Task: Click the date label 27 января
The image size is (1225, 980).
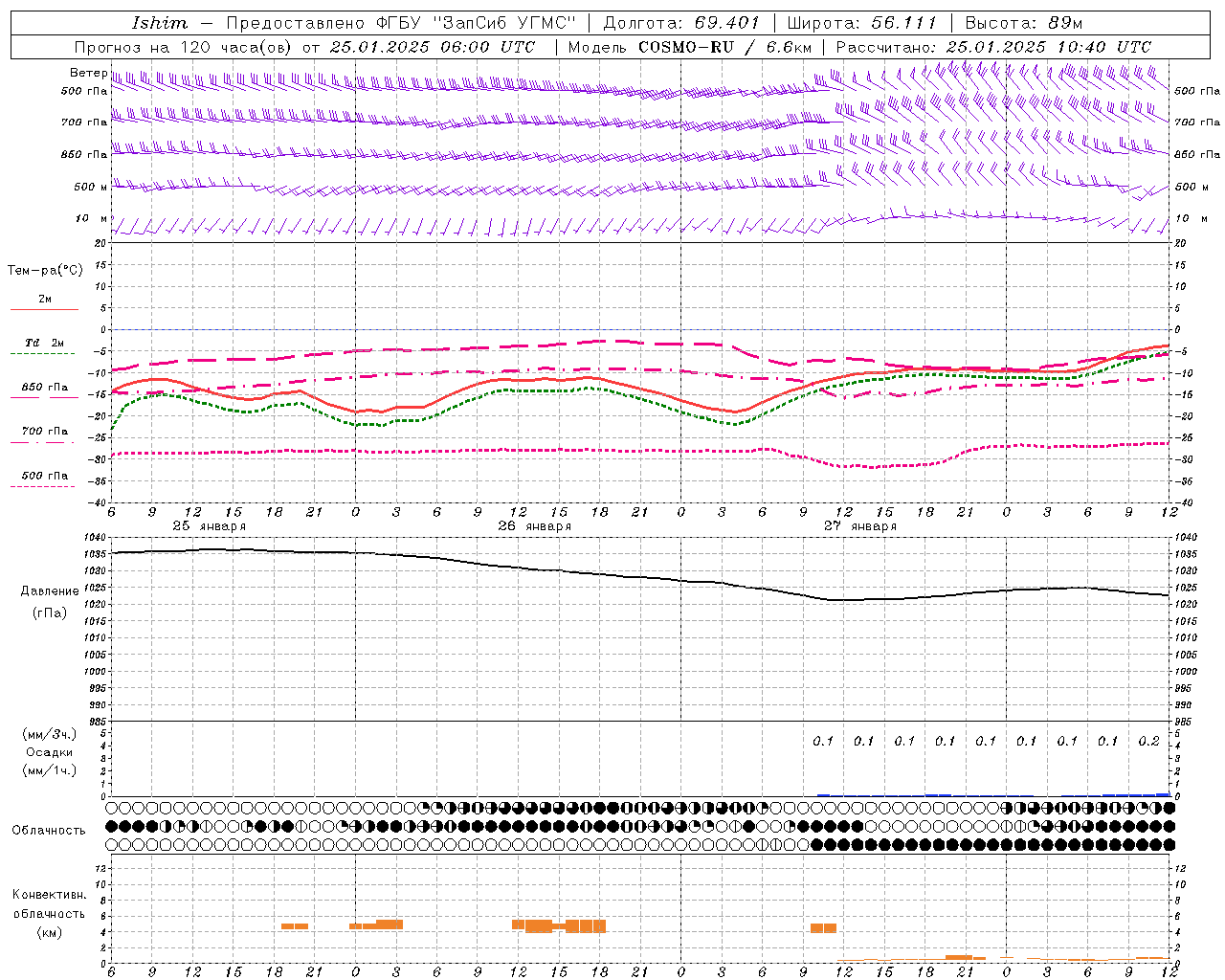Action: point(860,526)
